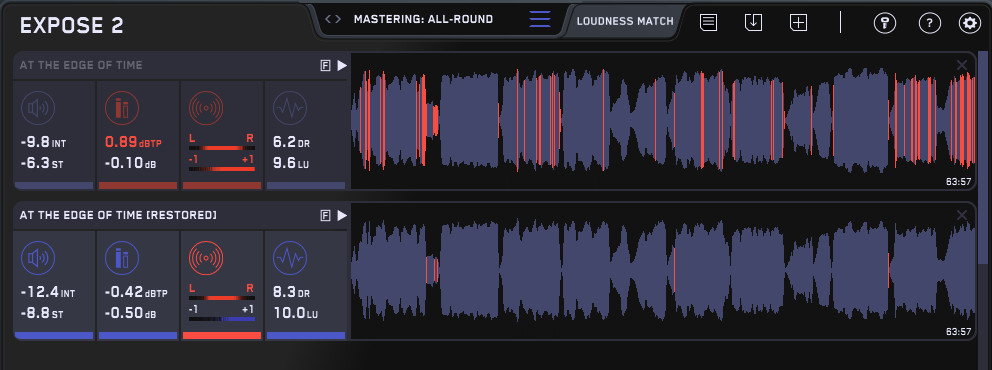Viewport: 992px width, 370px height.
Task: Cycle presets with the angle brackets arrows
Action: tap(333, 20)
